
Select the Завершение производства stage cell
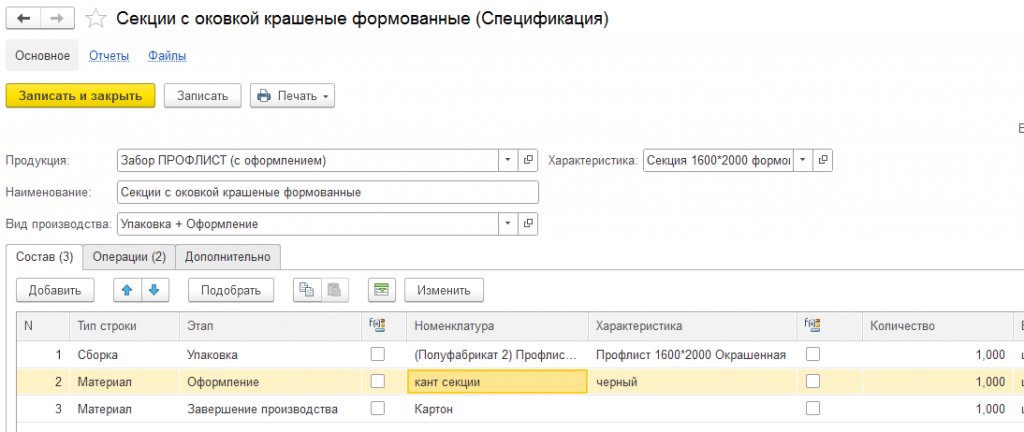click(269, 409)
